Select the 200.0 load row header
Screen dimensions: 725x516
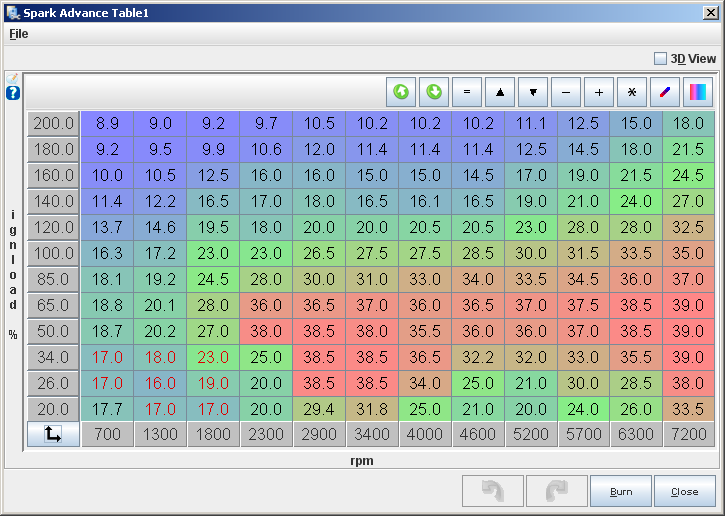(x=54, y=123)
